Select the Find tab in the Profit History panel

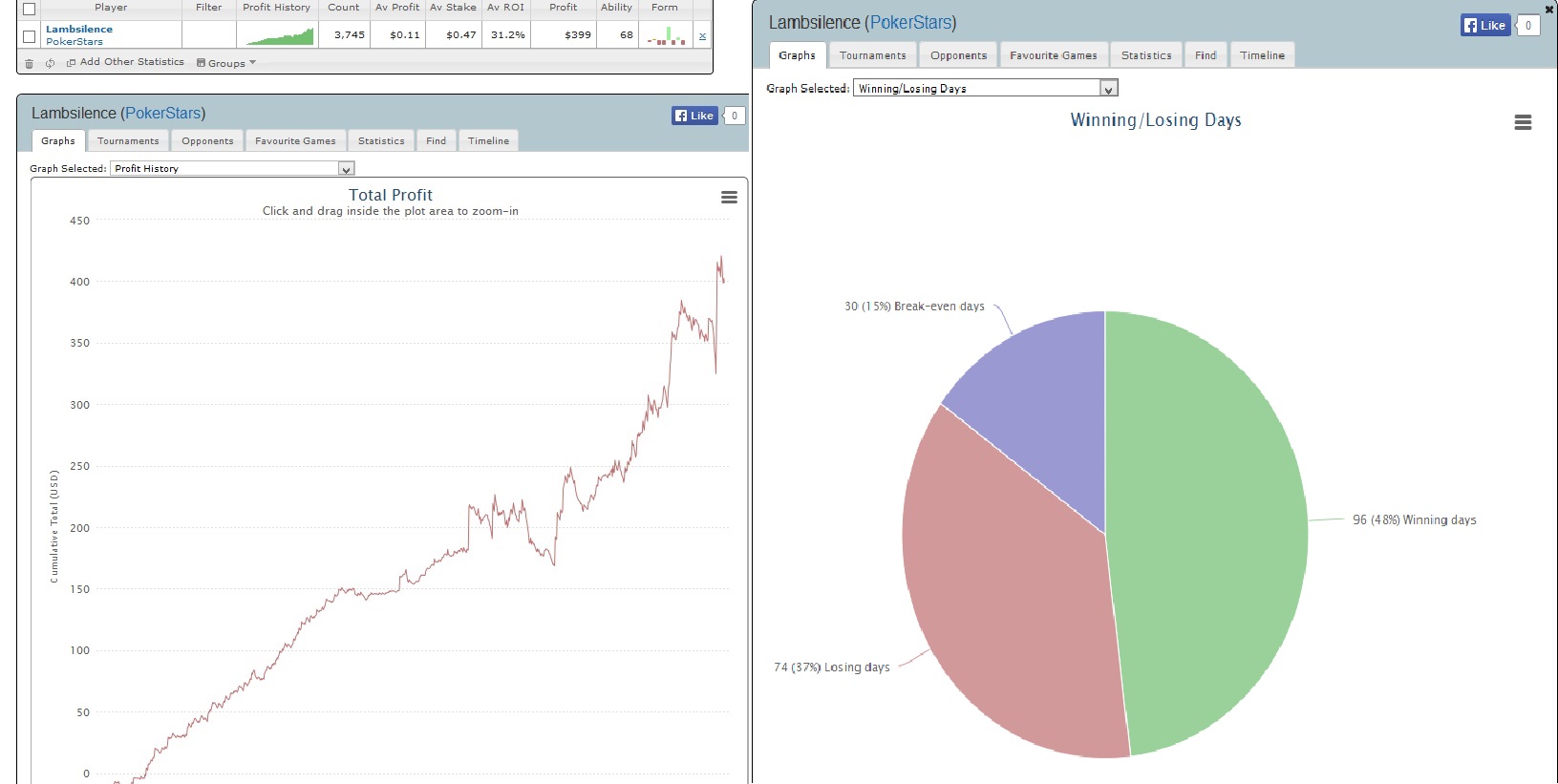tap(436, 140)
